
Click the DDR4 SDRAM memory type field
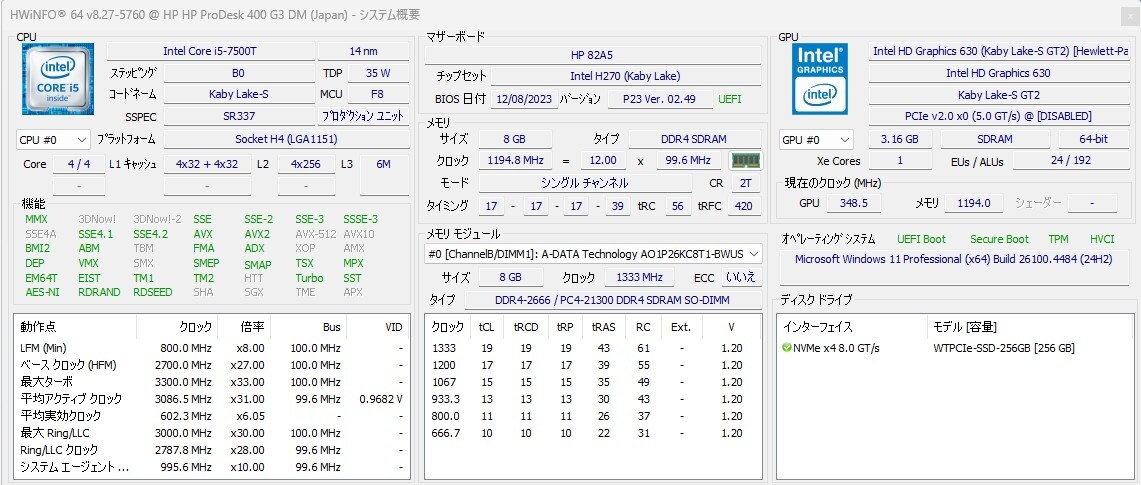[x=695, y=139]
